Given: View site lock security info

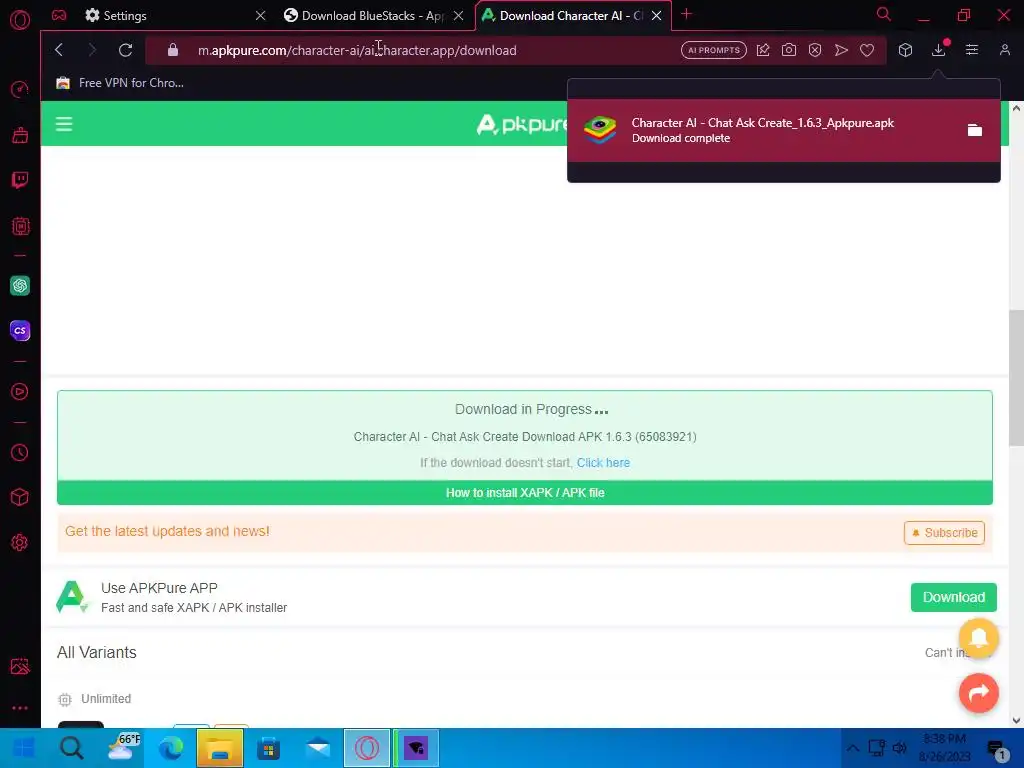Looking at the screenshot, I should [172, 50].
